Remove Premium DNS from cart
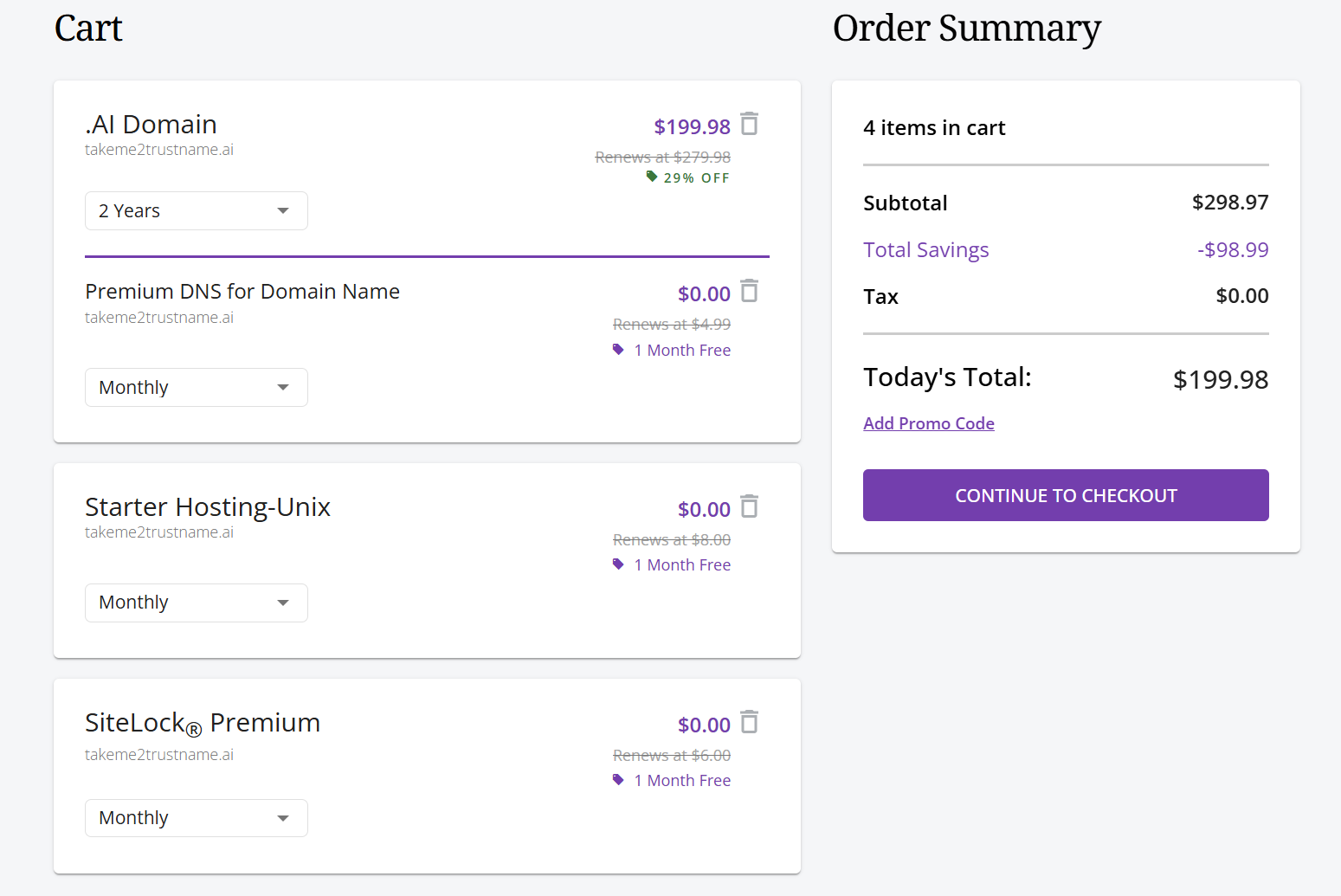1341x896 pixels. (750, 291)
